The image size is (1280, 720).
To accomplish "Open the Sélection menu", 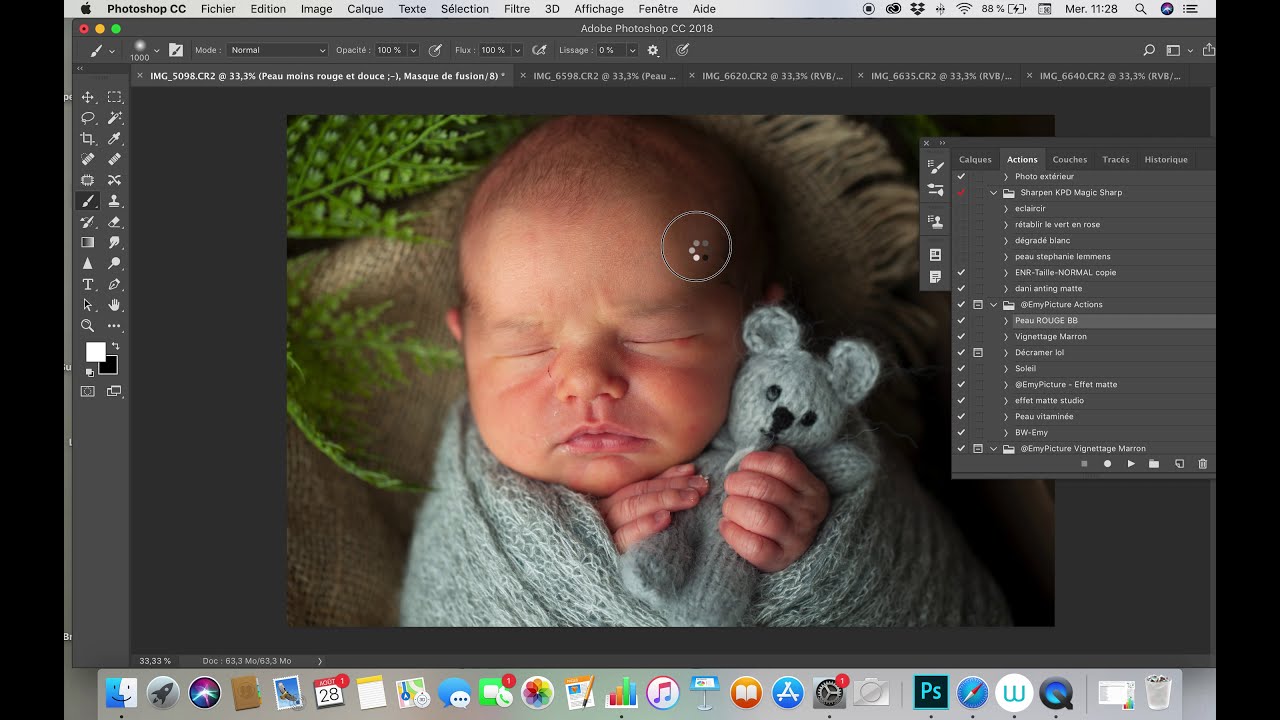I will point(465,9).
